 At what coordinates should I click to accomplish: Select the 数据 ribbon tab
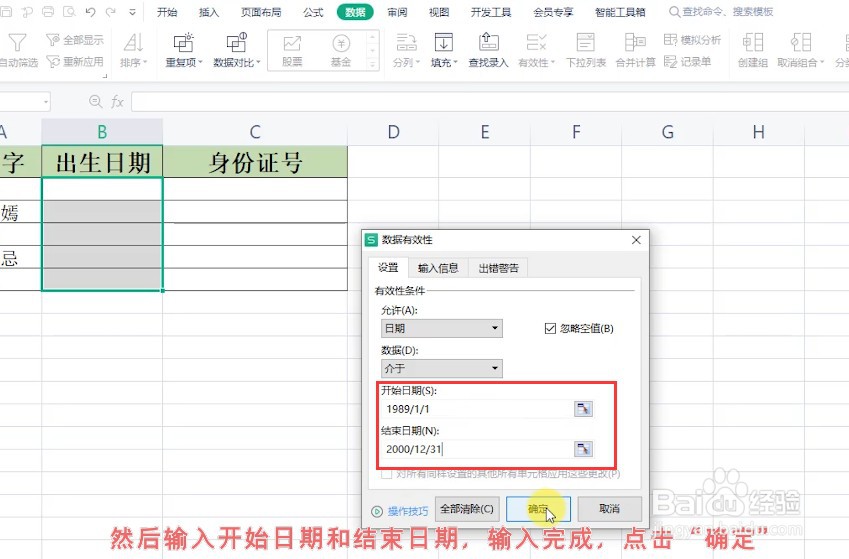(355, 12)
